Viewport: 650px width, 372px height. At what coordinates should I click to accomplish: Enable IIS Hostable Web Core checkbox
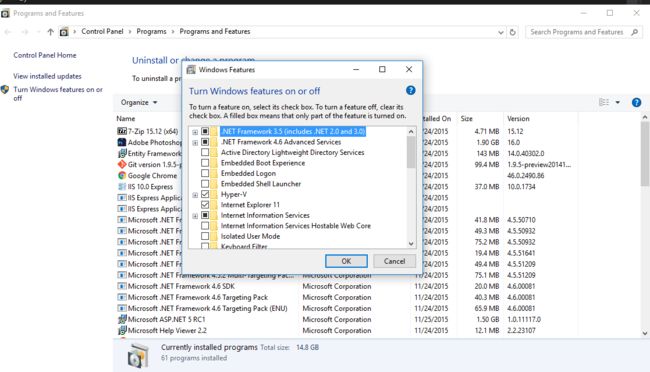tap(205, 226)
